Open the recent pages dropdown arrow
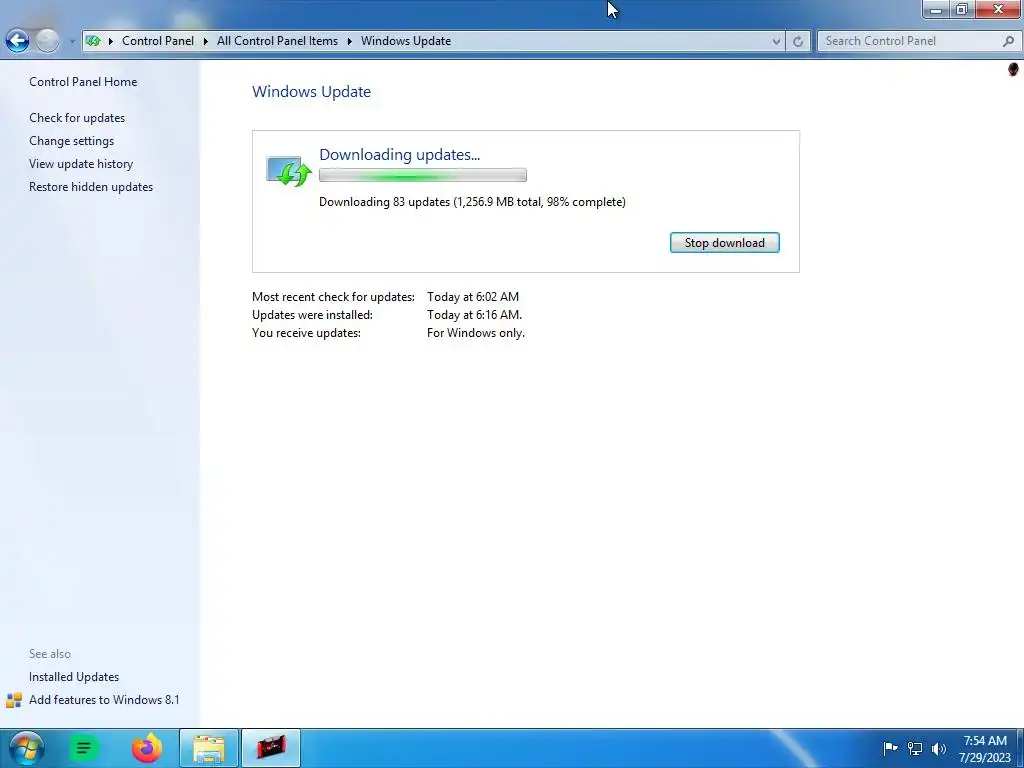 (72, 41)
